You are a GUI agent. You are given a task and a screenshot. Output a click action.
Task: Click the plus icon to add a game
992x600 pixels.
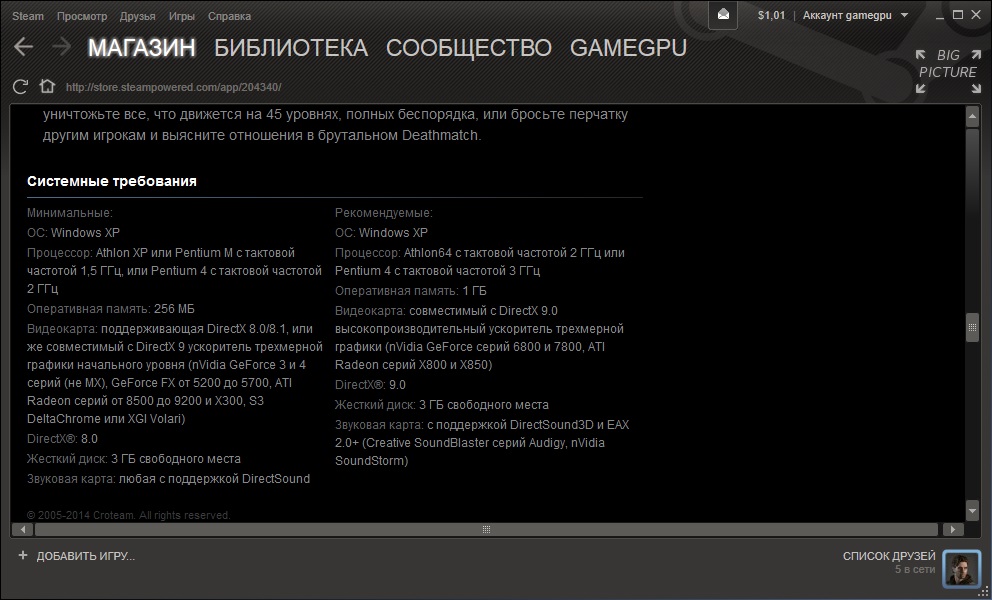[23, 555]
